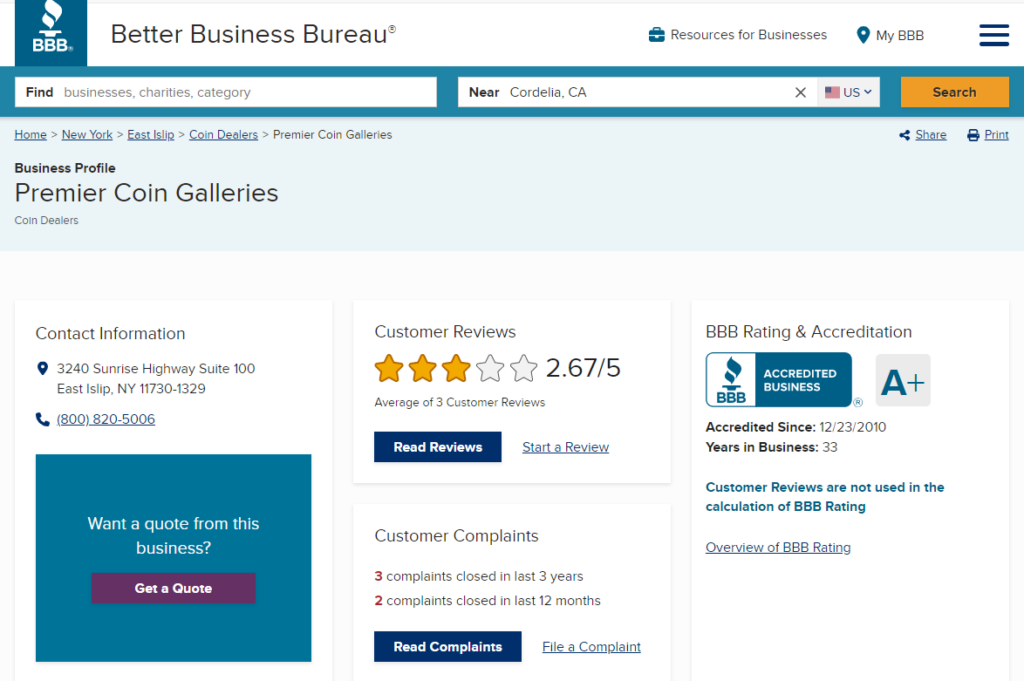The width and height of the screenshot is (1024, 681).
Task: Click Read Complaints button
Action: 447,647
